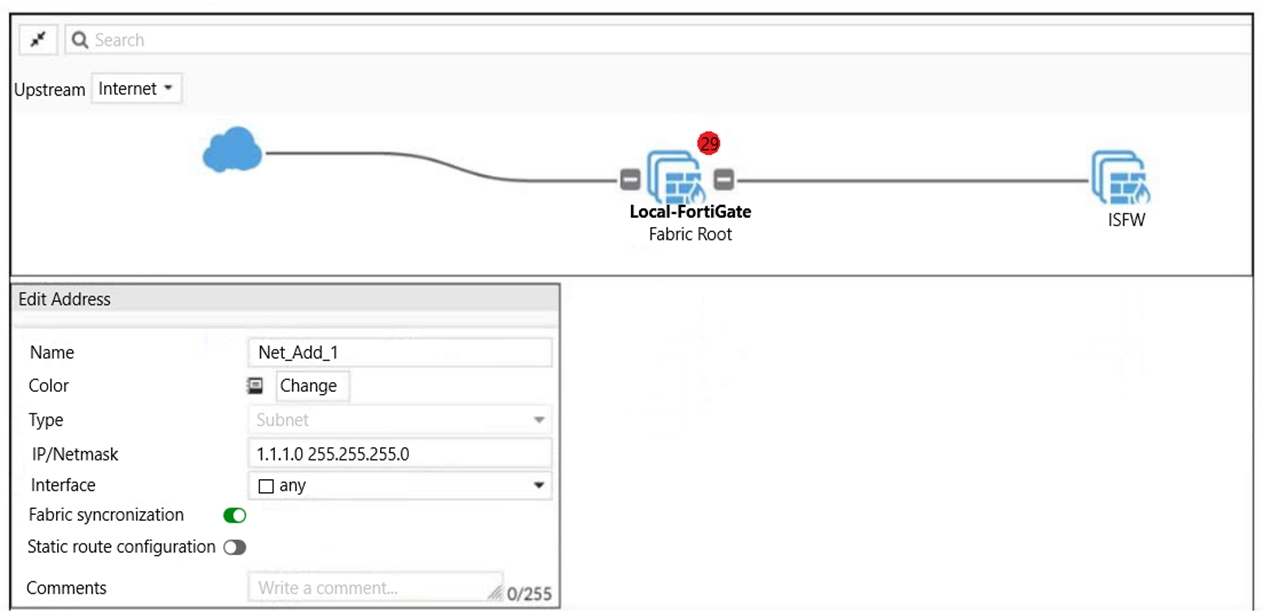Click the collapse view arrows icon
Screen dimensions: 1263x613
pos(38,40)
